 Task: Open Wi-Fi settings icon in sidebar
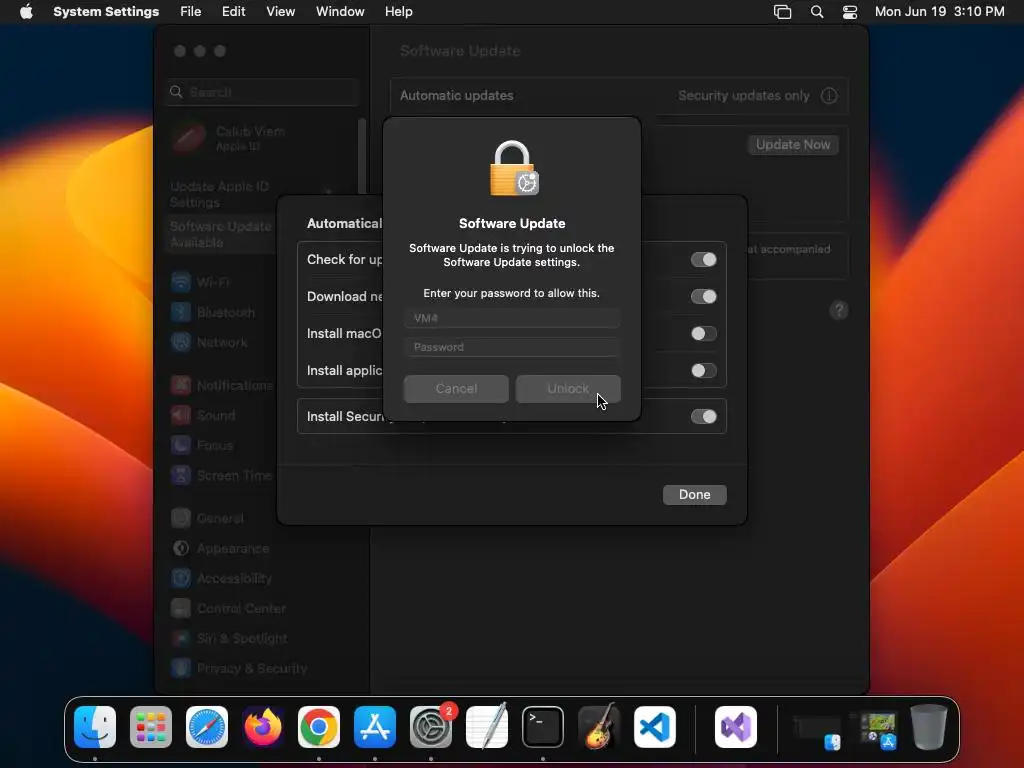[181, 282]
